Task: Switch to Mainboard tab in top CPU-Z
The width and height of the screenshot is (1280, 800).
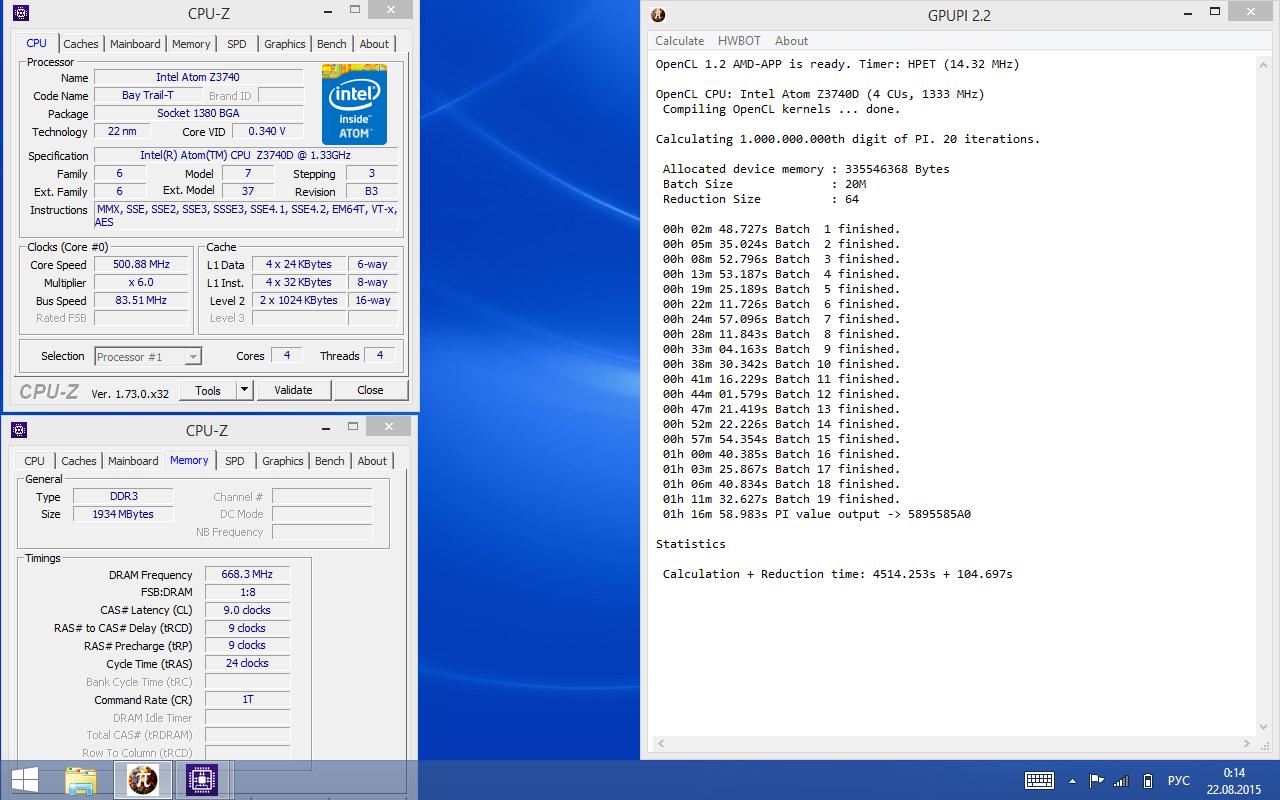Action: click(135, 44)
